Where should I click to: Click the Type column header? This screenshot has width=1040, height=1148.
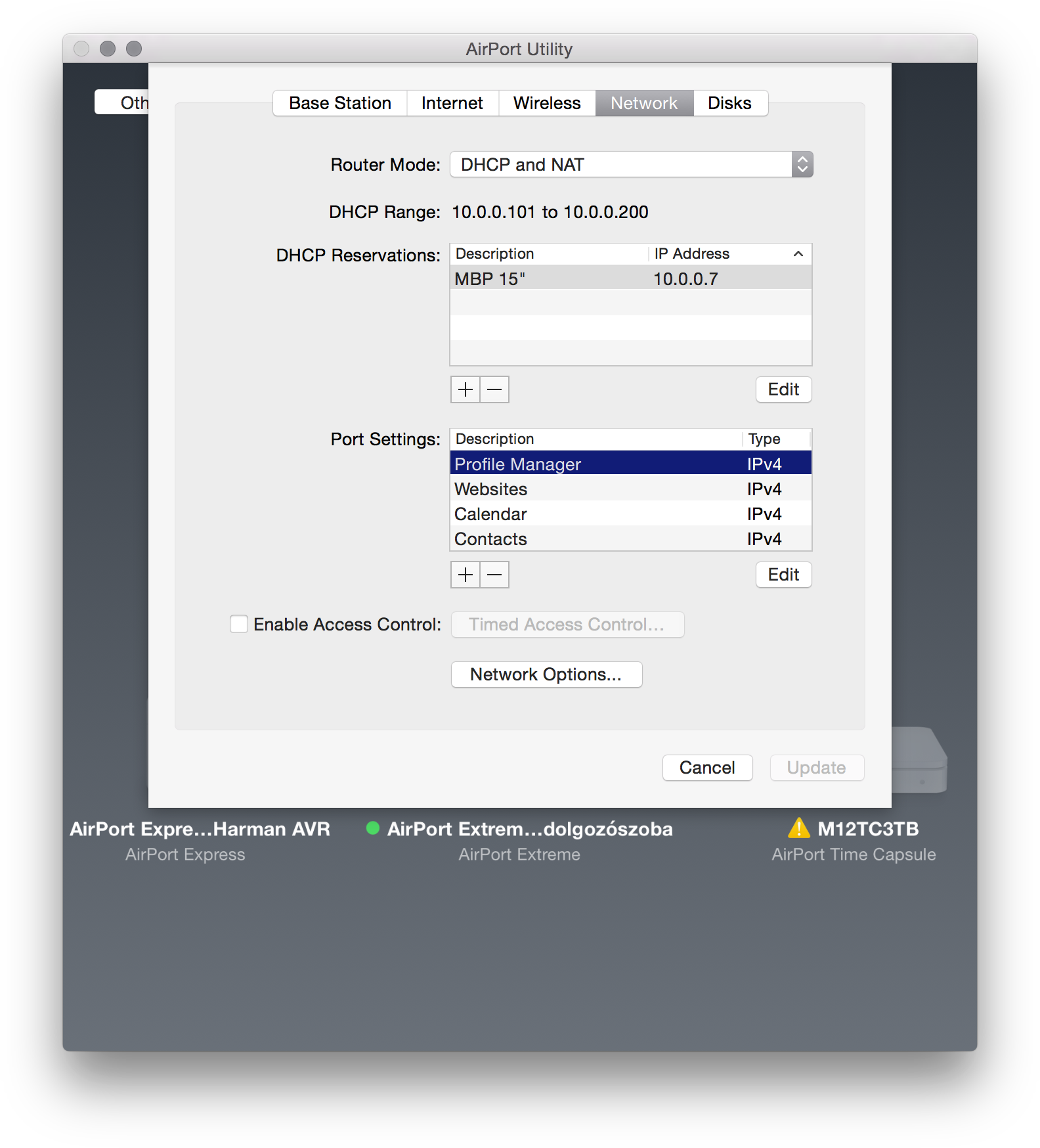pos(777,439)
